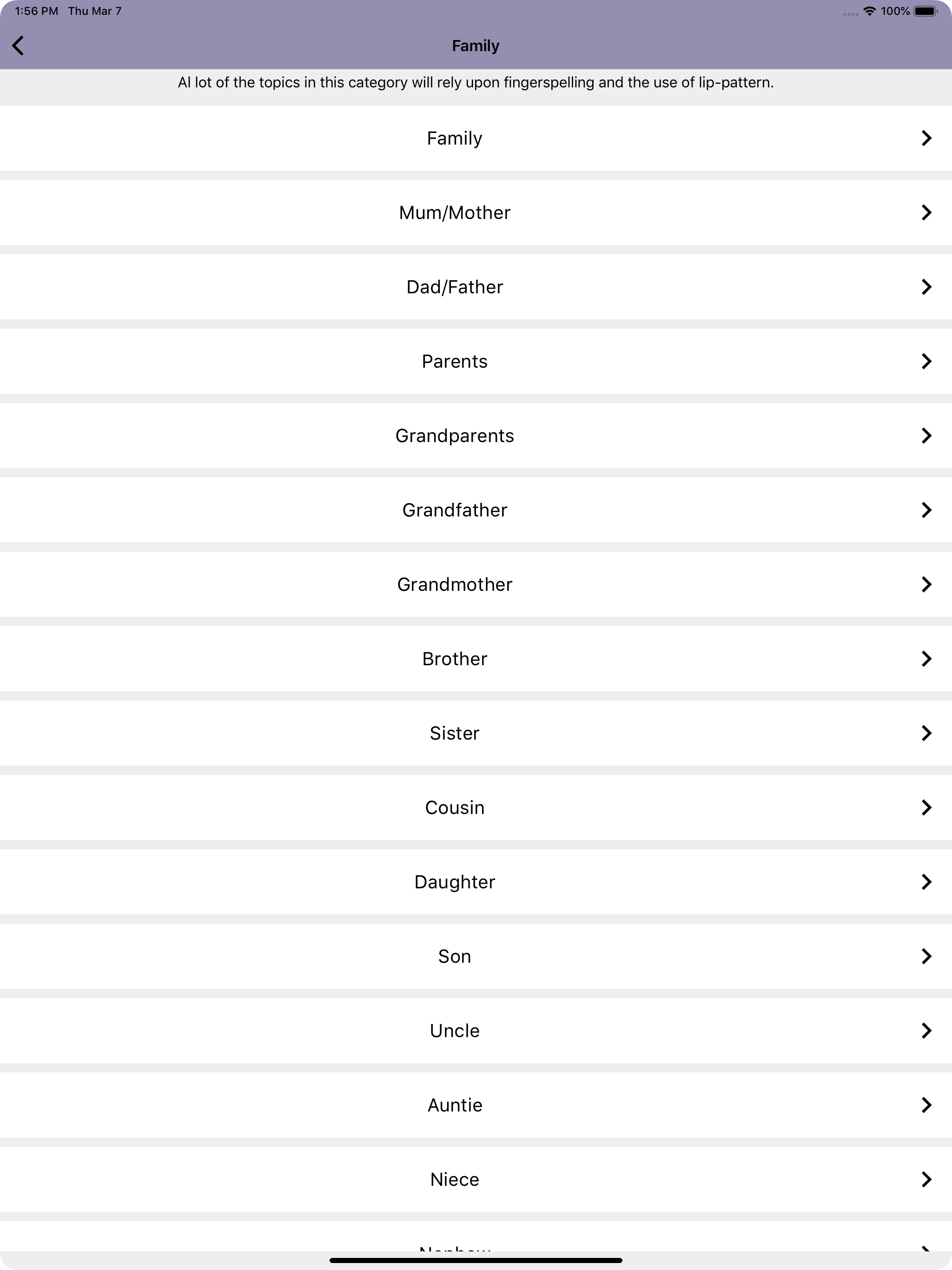Screen dimensions: 952x1270
Task: Click the Wi-Fi status icon
Action: click(x=869, y=11)
